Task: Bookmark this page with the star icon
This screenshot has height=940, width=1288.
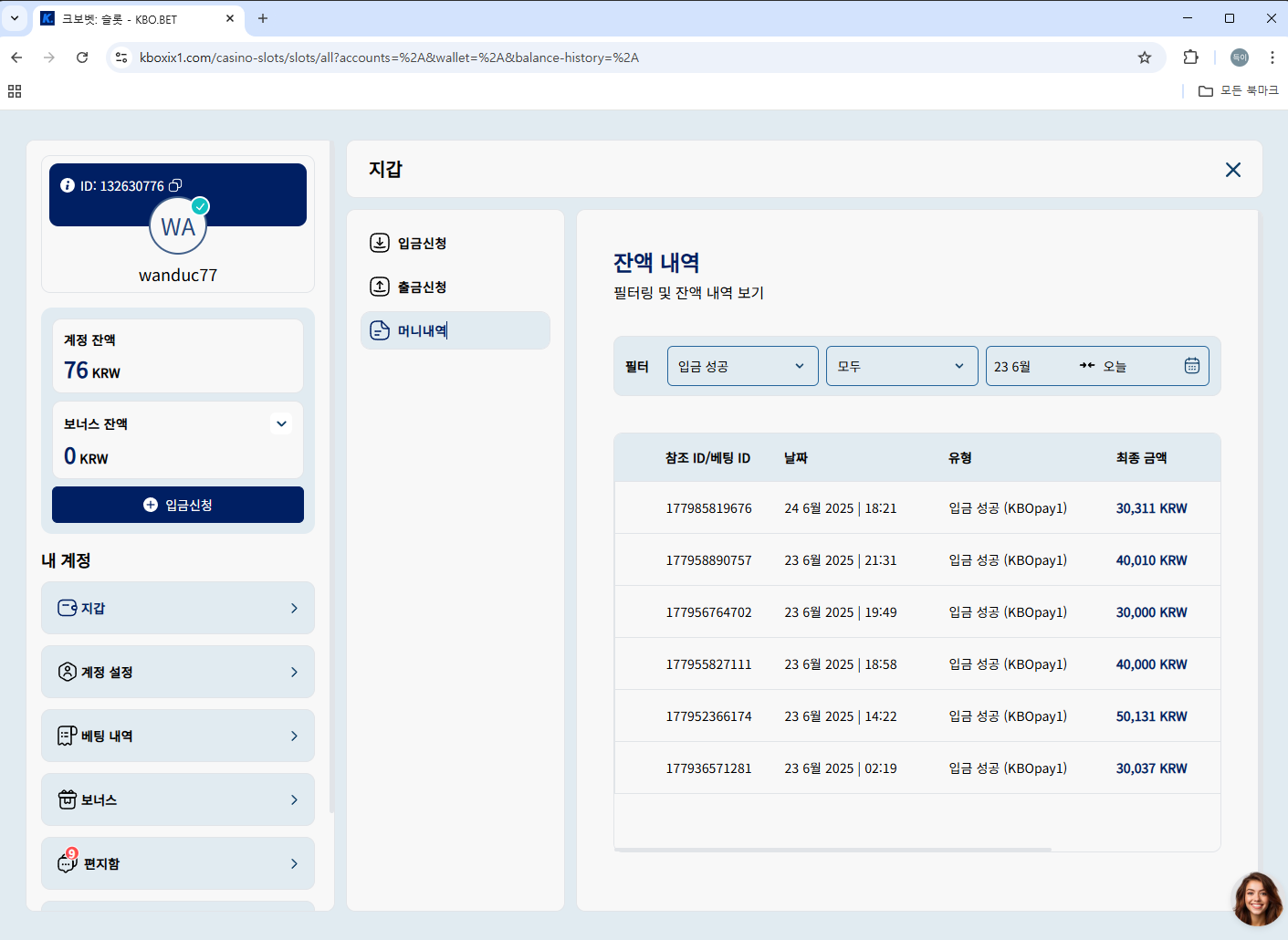Action: (x=1145, y=57)
